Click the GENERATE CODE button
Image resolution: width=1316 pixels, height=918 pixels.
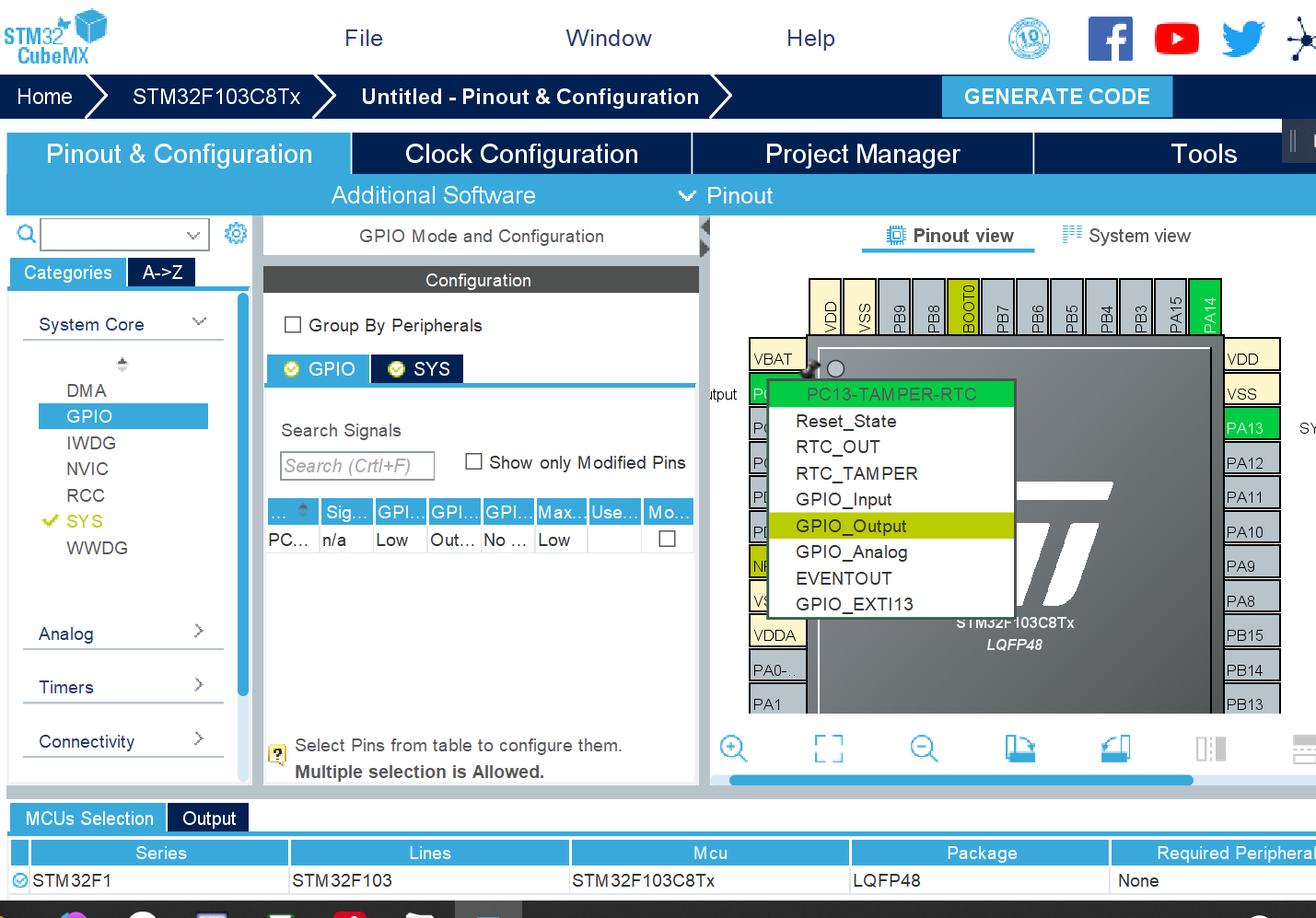pos(1057,97)
